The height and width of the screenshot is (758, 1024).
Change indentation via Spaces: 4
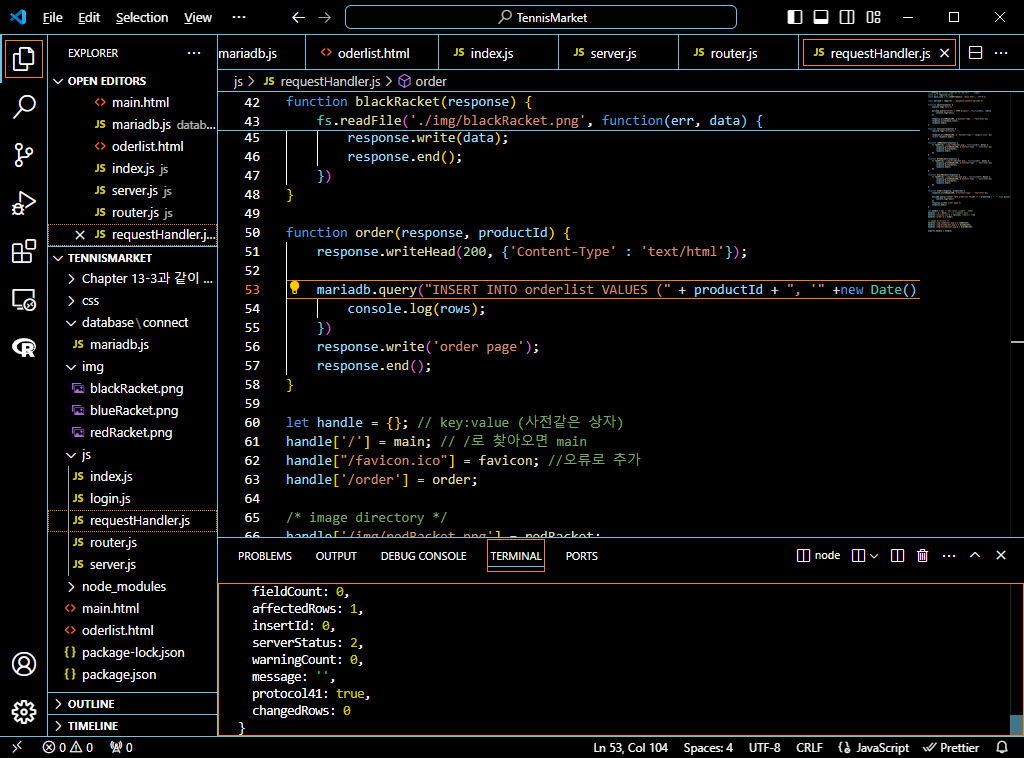coord(708,747)
